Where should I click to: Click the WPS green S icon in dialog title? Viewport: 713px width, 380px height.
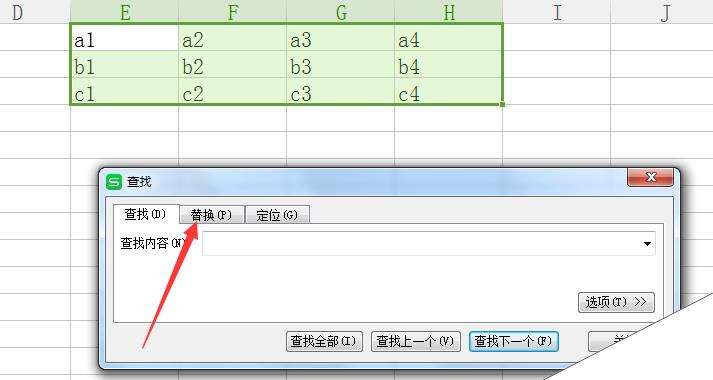click(114, 182)
